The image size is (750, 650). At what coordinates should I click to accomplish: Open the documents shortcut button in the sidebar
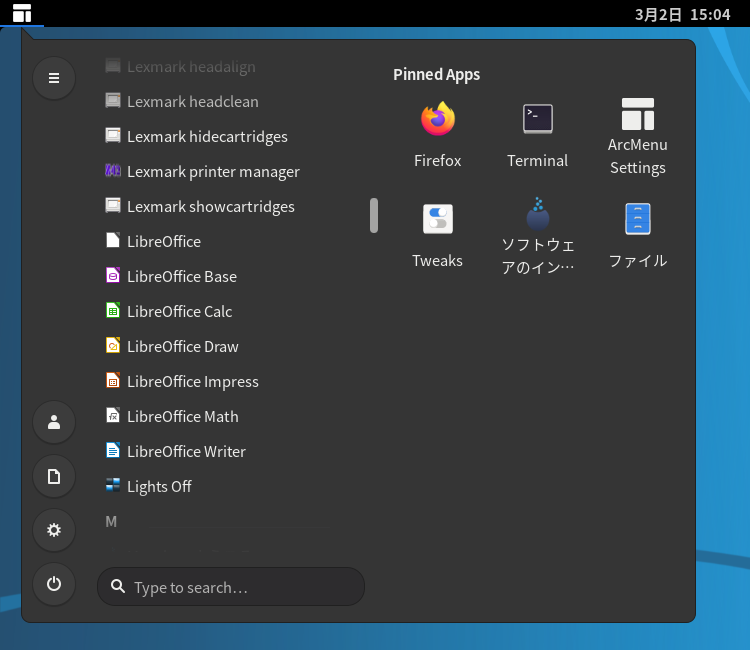pyautogui.click(x=54, y=476)
